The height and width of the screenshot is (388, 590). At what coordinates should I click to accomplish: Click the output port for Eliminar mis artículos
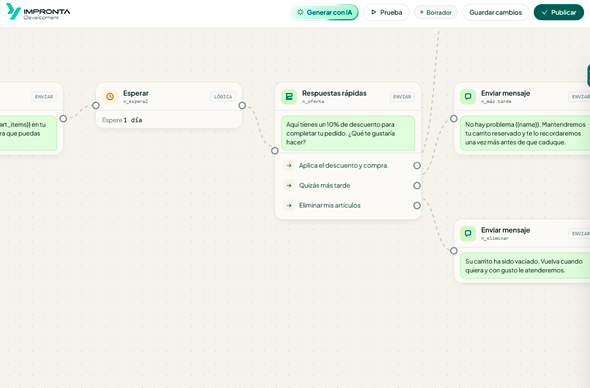(x=417, y=205)
